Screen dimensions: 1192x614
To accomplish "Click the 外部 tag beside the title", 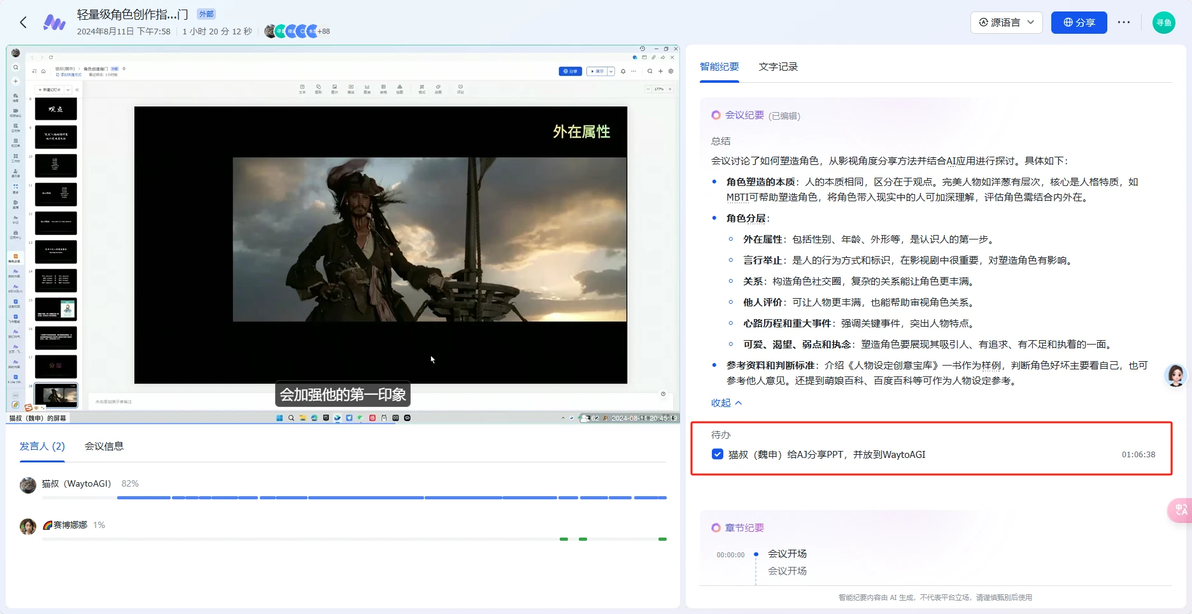I will click(206, 14).
